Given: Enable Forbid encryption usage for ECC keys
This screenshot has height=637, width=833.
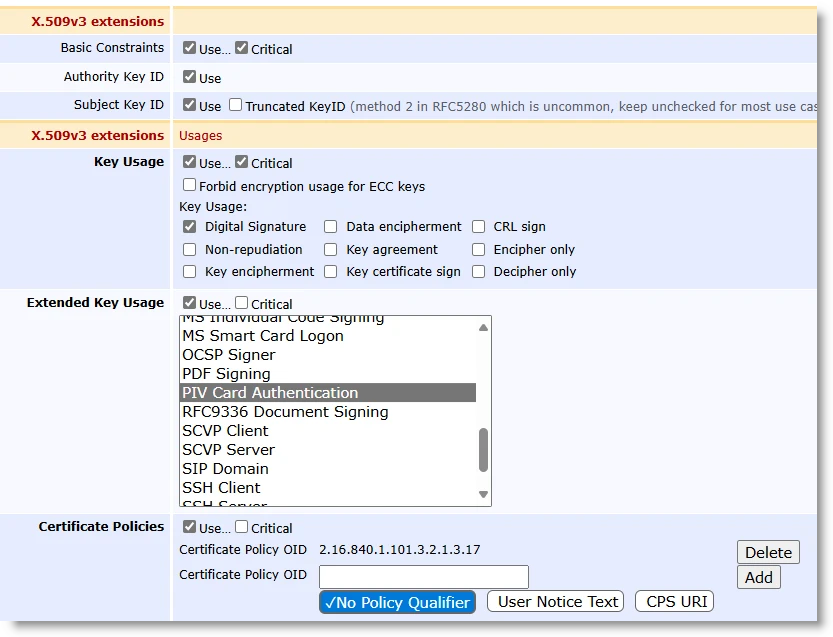Looking at the screenshot, I should 189,185.
